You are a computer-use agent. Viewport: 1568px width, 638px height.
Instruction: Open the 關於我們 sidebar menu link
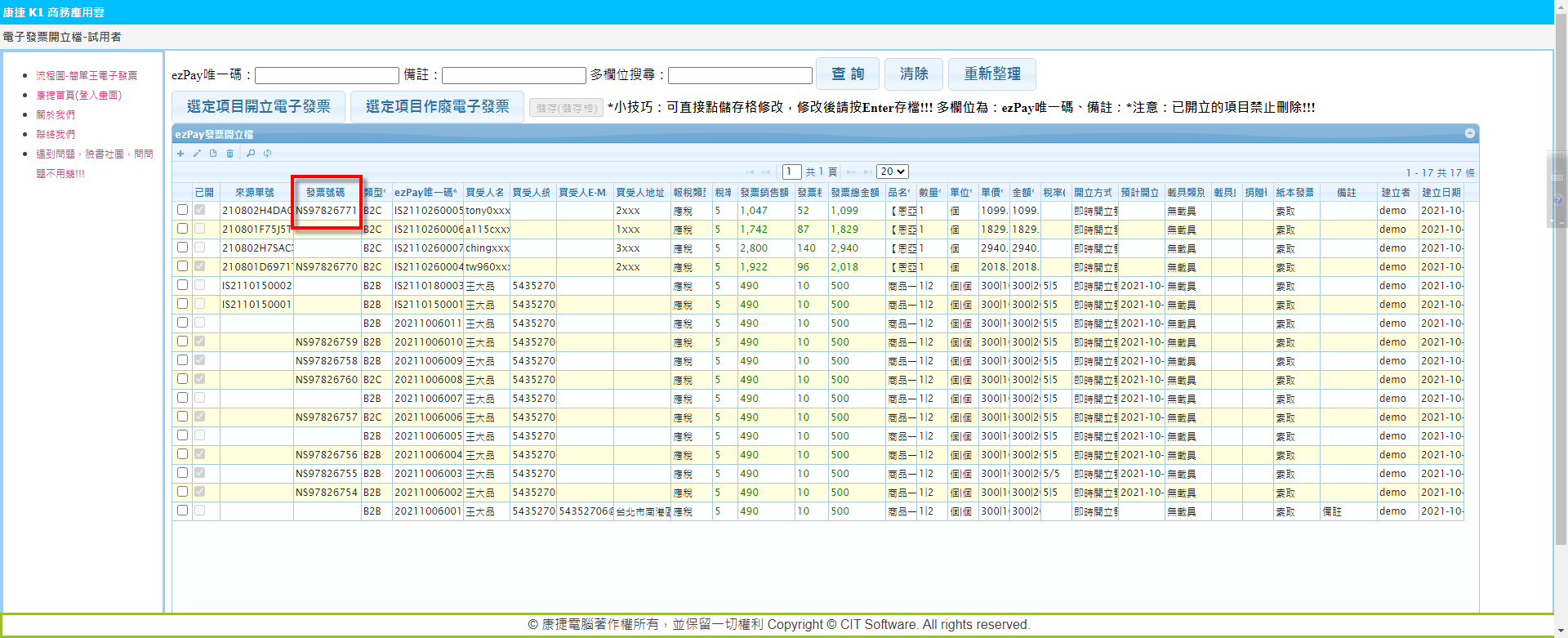click(56, 115)
